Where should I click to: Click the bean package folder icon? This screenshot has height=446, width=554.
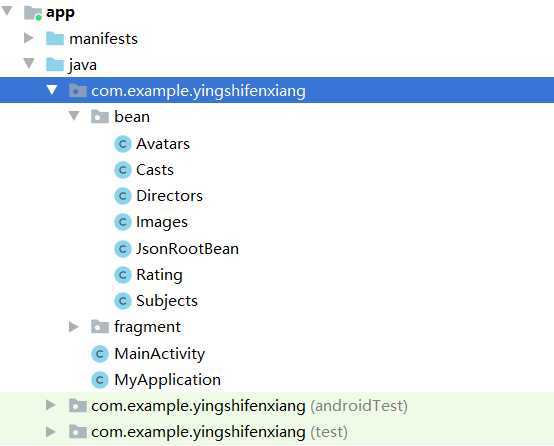pos(100,117)
